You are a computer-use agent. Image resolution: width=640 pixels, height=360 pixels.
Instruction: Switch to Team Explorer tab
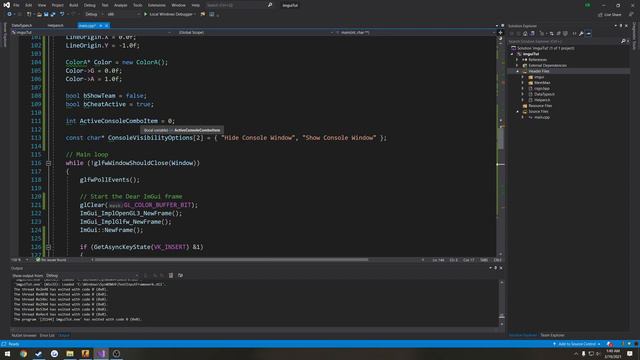(552, 336)
